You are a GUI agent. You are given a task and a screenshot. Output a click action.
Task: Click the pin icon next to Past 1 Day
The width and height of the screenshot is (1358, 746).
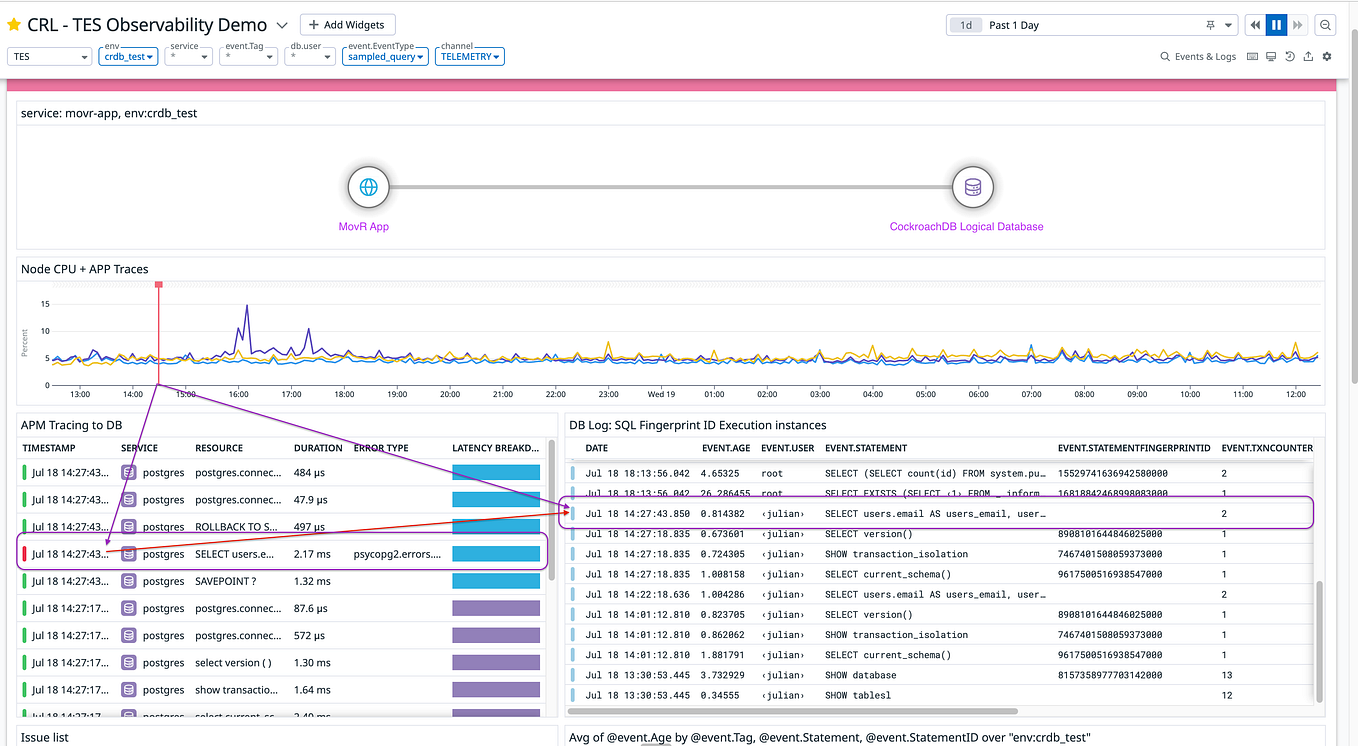(1210, 24)
